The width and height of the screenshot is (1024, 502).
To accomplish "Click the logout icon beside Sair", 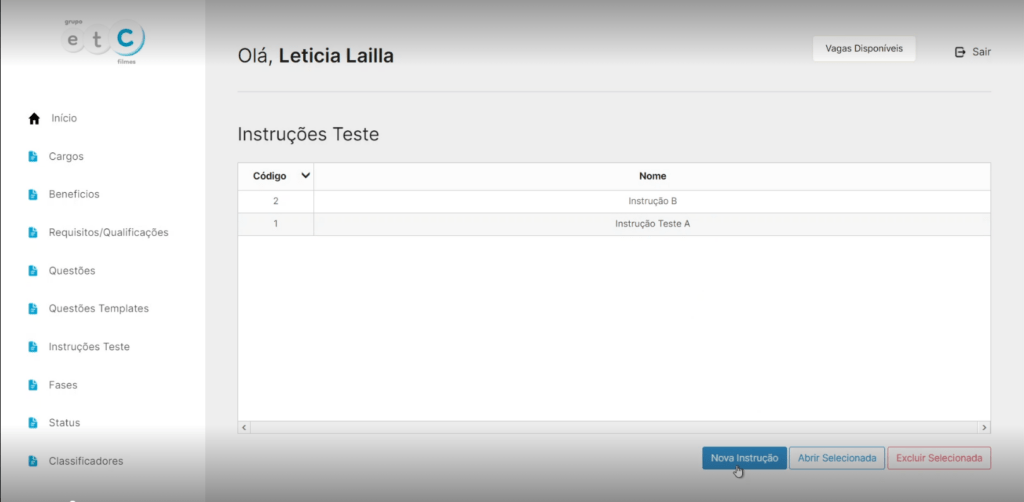I will click(960, 52).
